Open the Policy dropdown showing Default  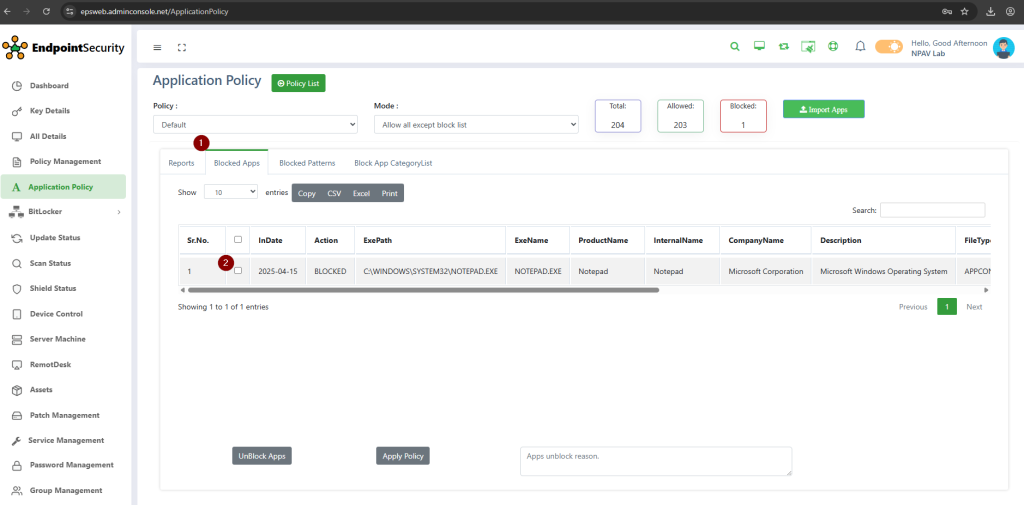(x=255, y=125)
